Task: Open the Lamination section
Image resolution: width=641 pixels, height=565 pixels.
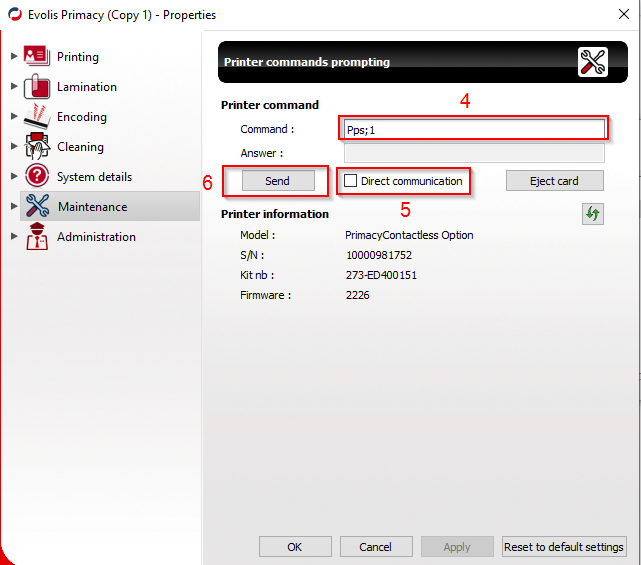Action: [87, 87]
